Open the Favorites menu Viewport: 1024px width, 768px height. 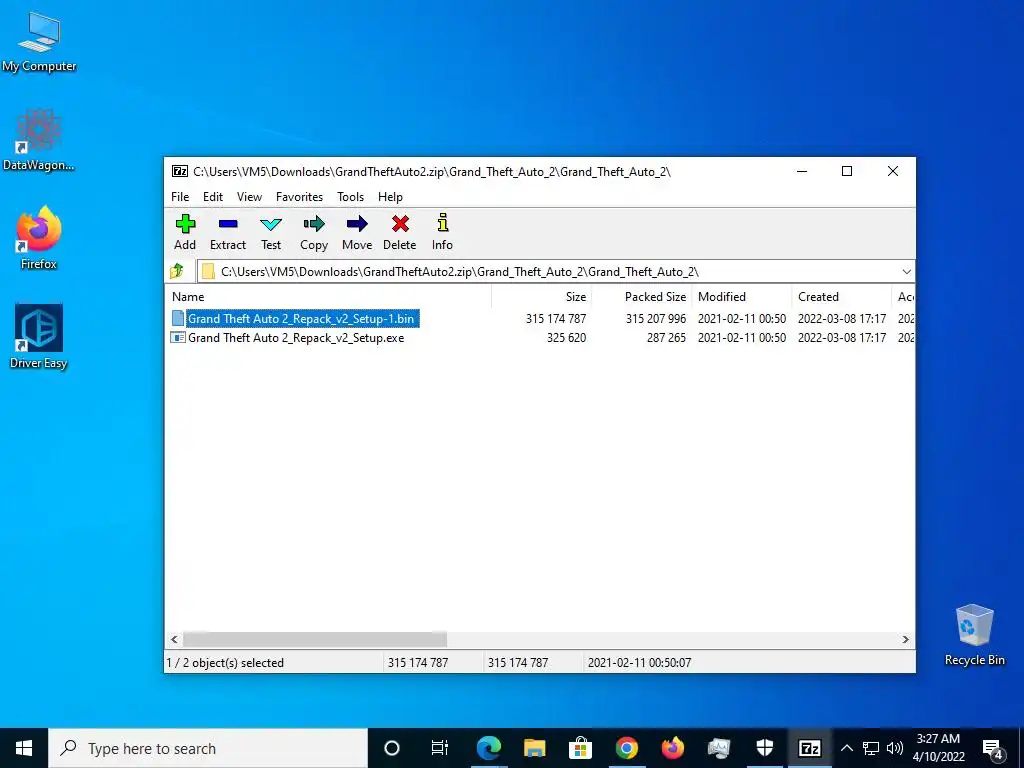click(299, 197)
